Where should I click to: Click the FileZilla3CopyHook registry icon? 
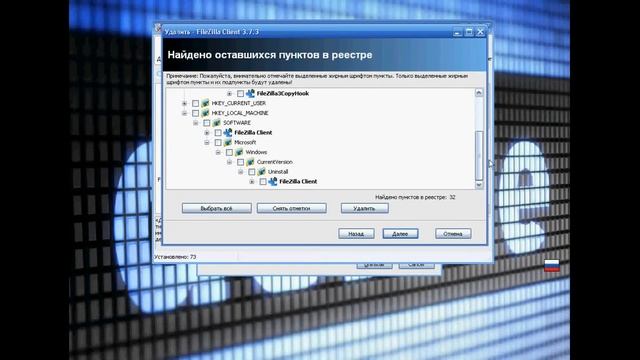tap(250, 93)
